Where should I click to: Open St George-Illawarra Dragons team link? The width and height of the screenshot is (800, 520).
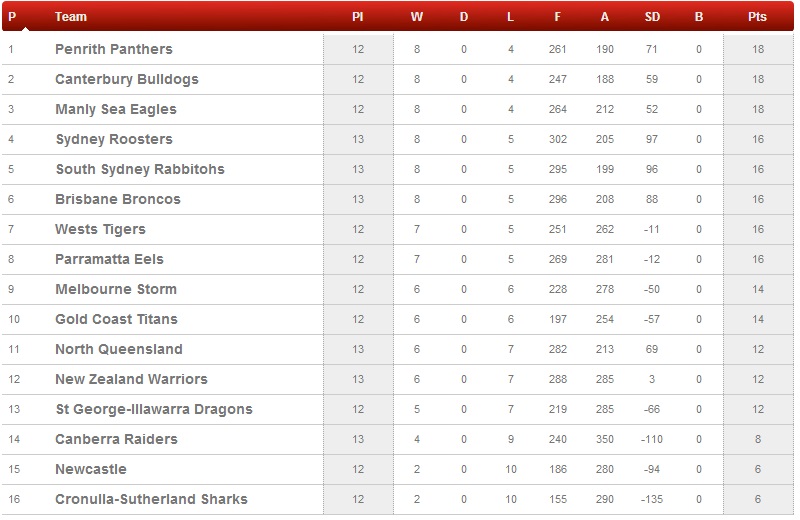pyautogui.click(x=154, y=409)
